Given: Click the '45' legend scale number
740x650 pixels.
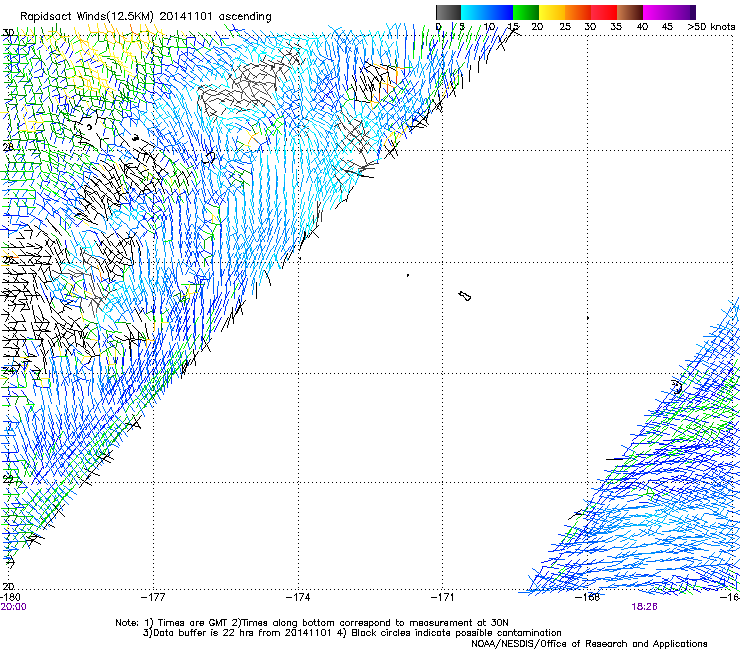Looking at the screenshot, I should 667,27.
